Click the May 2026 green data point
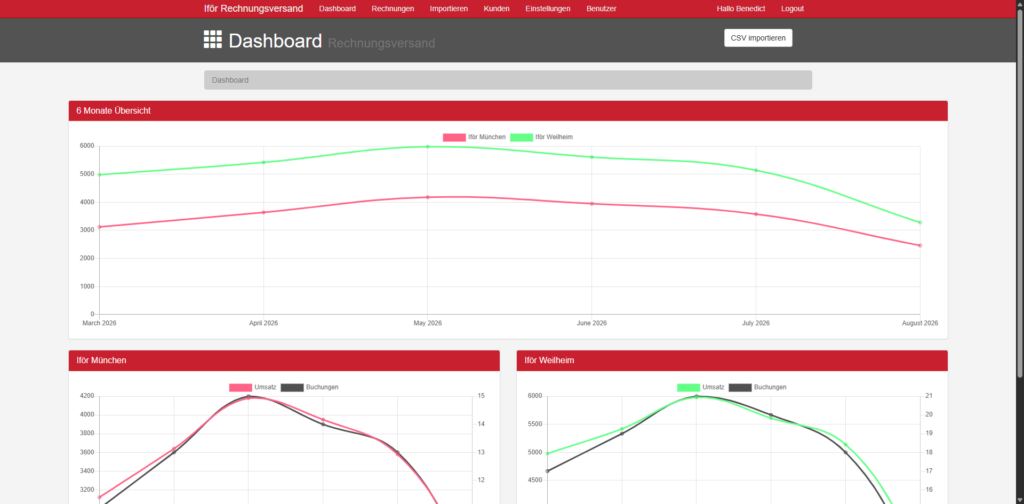 [x=428, y=147]
